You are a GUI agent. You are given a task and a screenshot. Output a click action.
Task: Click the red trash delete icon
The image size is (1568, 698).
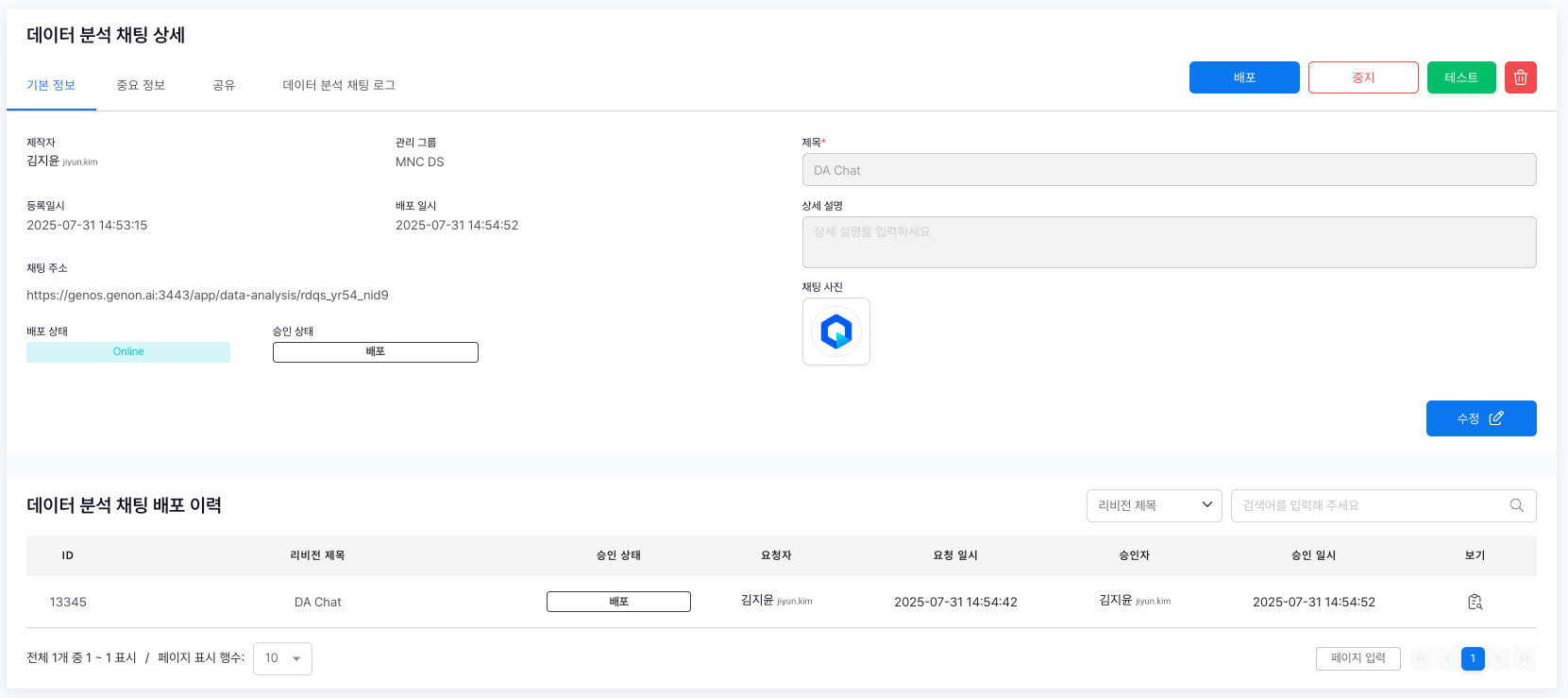1520,77
